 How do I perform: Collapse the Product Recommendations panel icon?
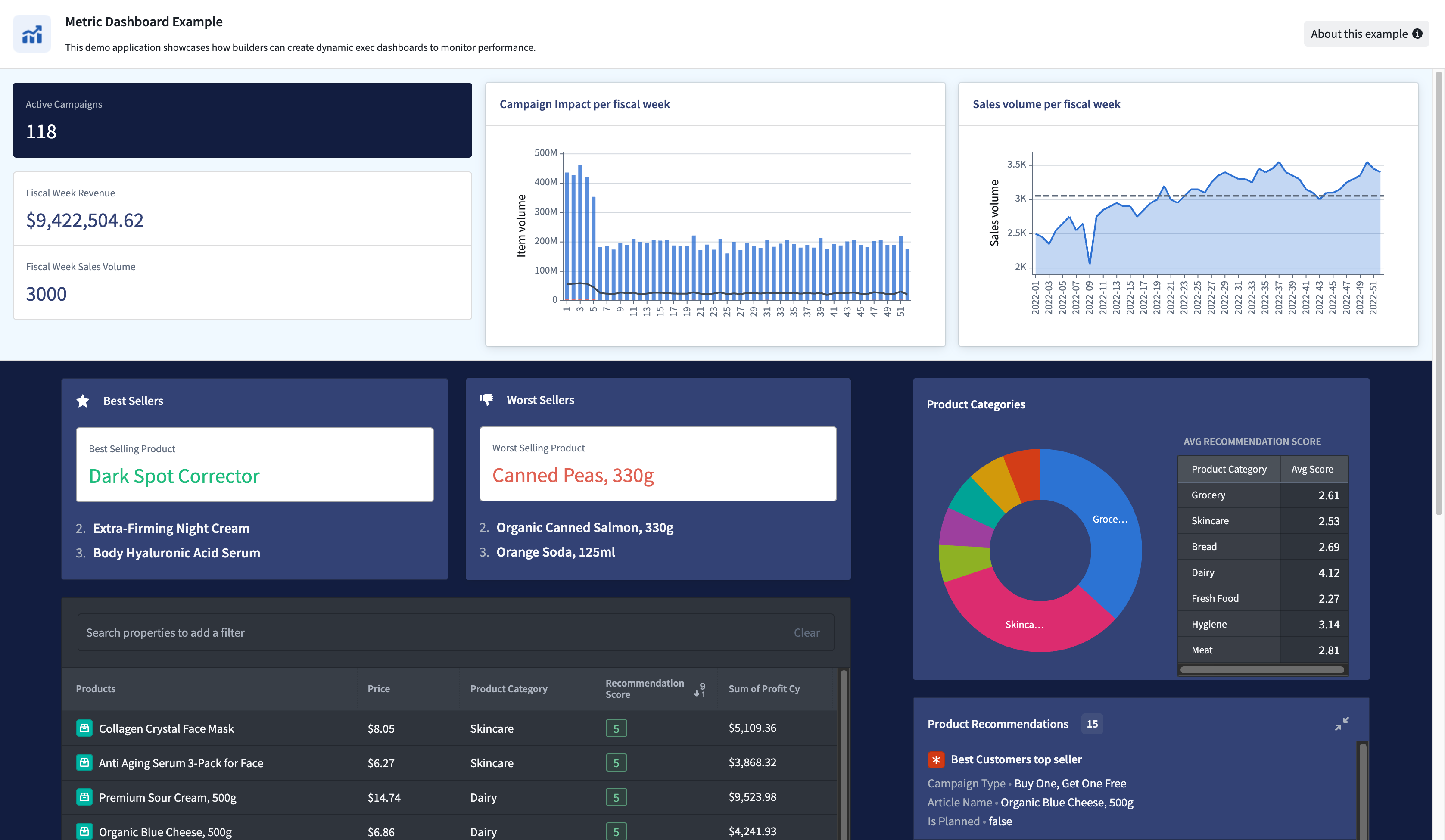pyautogui.click(x=1342, y=724)
